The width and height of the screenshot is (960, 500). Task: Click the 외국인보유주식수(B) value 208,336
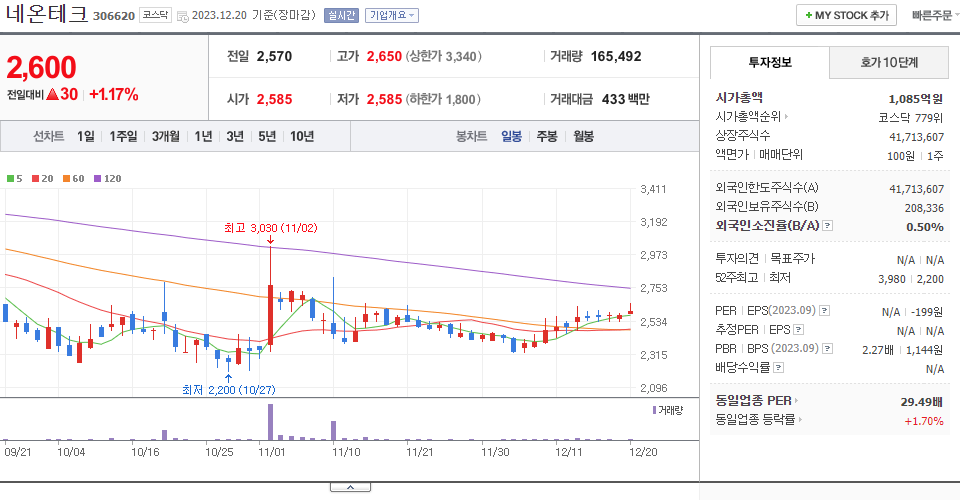tap(924, 208)
